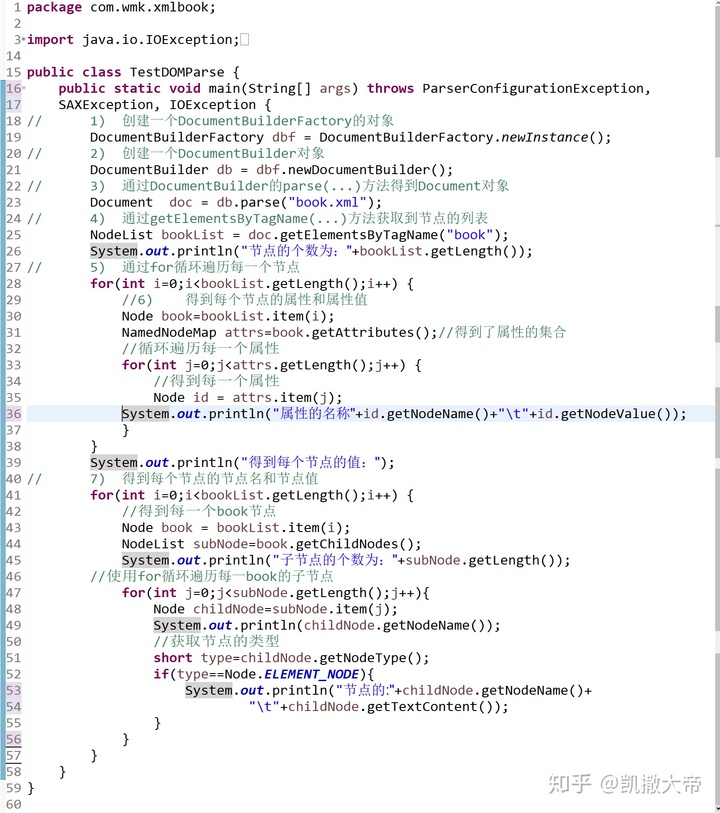Click childNode=subNode.item(j) on line 48
This screenshot has width=720, height=813.
(291, 609)
